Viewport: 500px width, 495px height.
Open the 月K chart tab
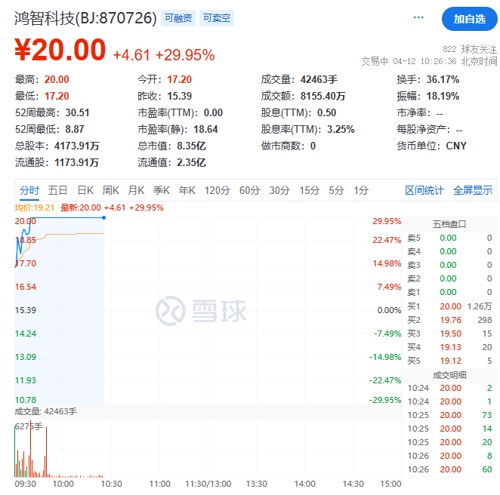click(x=136, y=190)
